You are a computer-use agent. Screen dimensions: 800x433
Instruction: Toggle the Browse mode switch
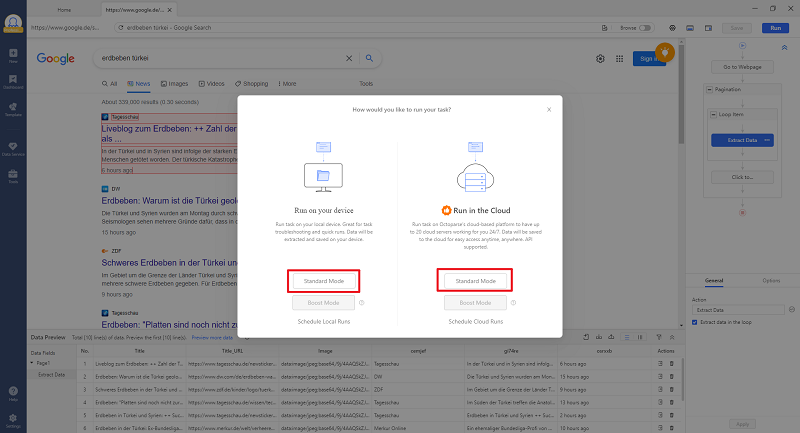pyautogui.click(x=645, y=28)
